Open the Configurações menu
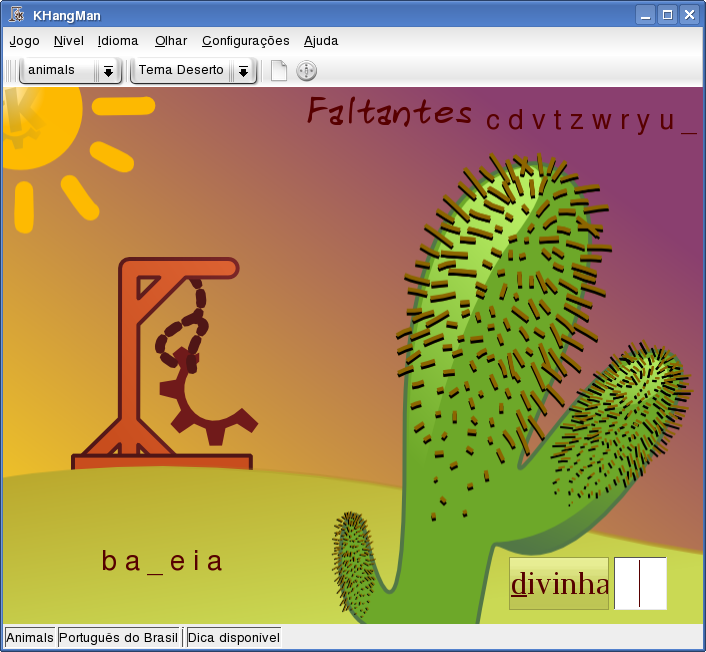The height and width of the screenshot is (652, 706). point(245,41)
